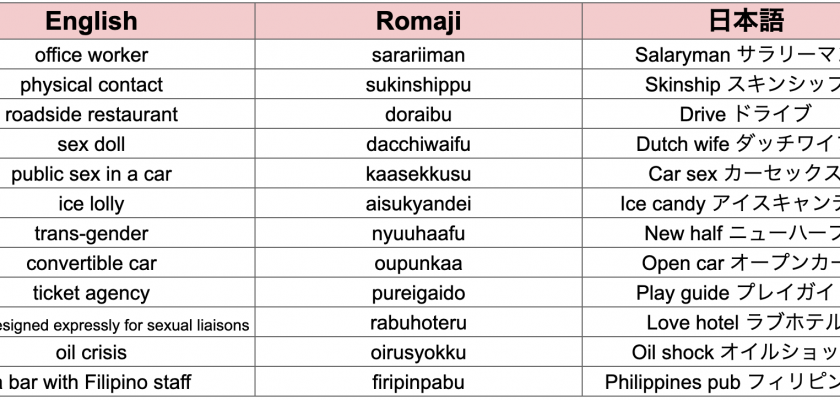Click the English column header
This screenshot has width=840, height=400.
coord(90,21)
